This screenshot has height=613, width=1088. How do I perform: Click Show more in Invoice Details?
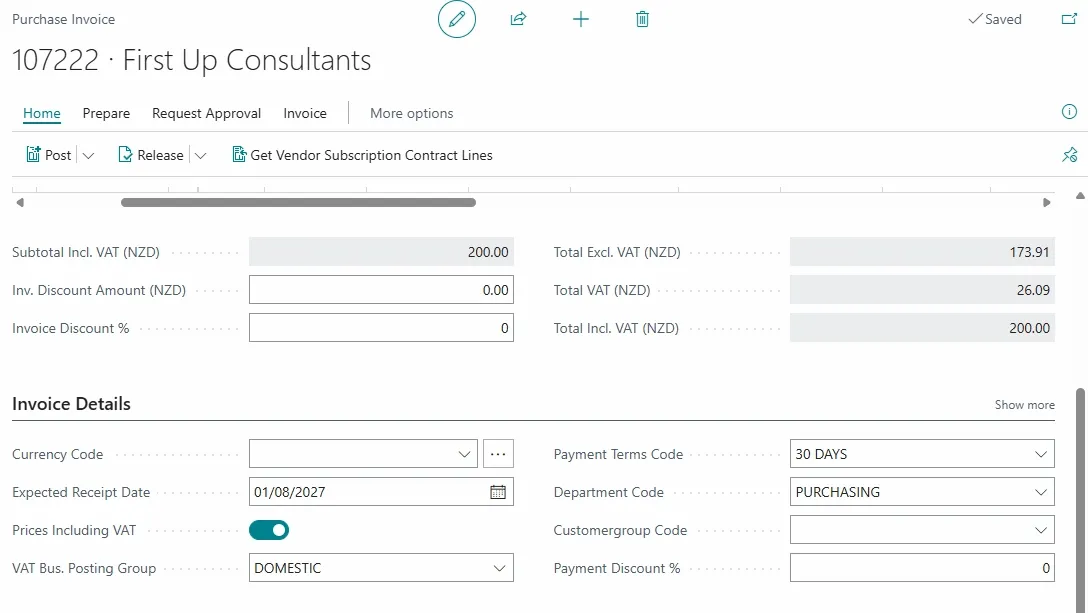pyautogui.click(x=1024, y=405)
